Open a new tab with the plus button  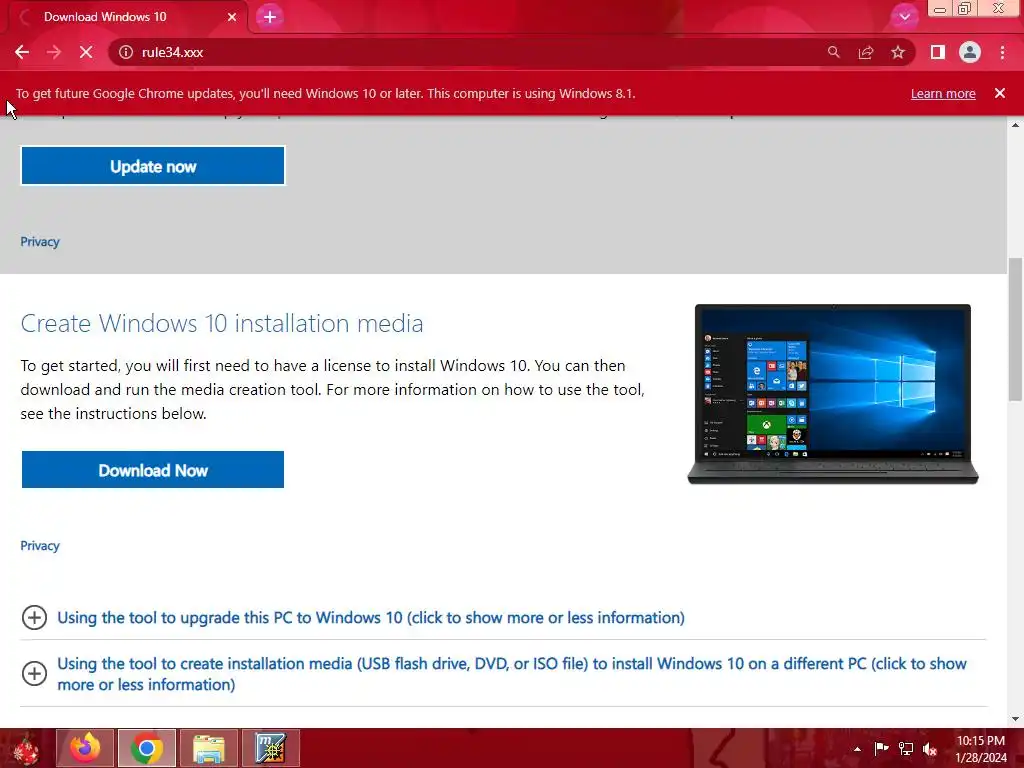[x=270, y=17]
